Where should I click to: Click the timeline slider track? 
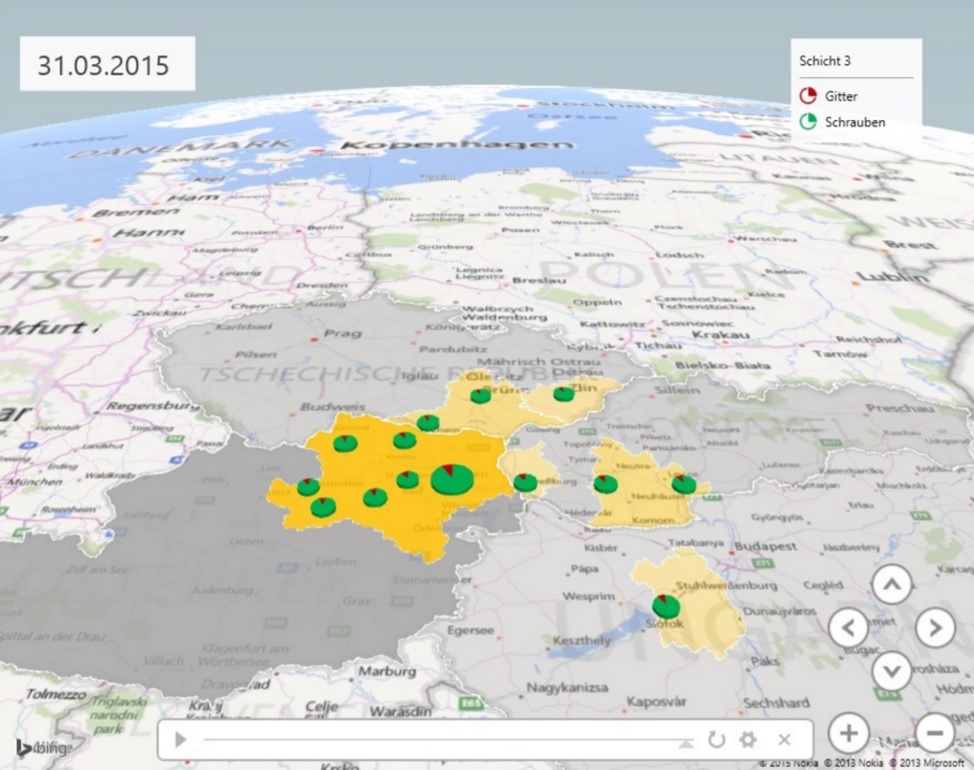click(x=440, y=741)
